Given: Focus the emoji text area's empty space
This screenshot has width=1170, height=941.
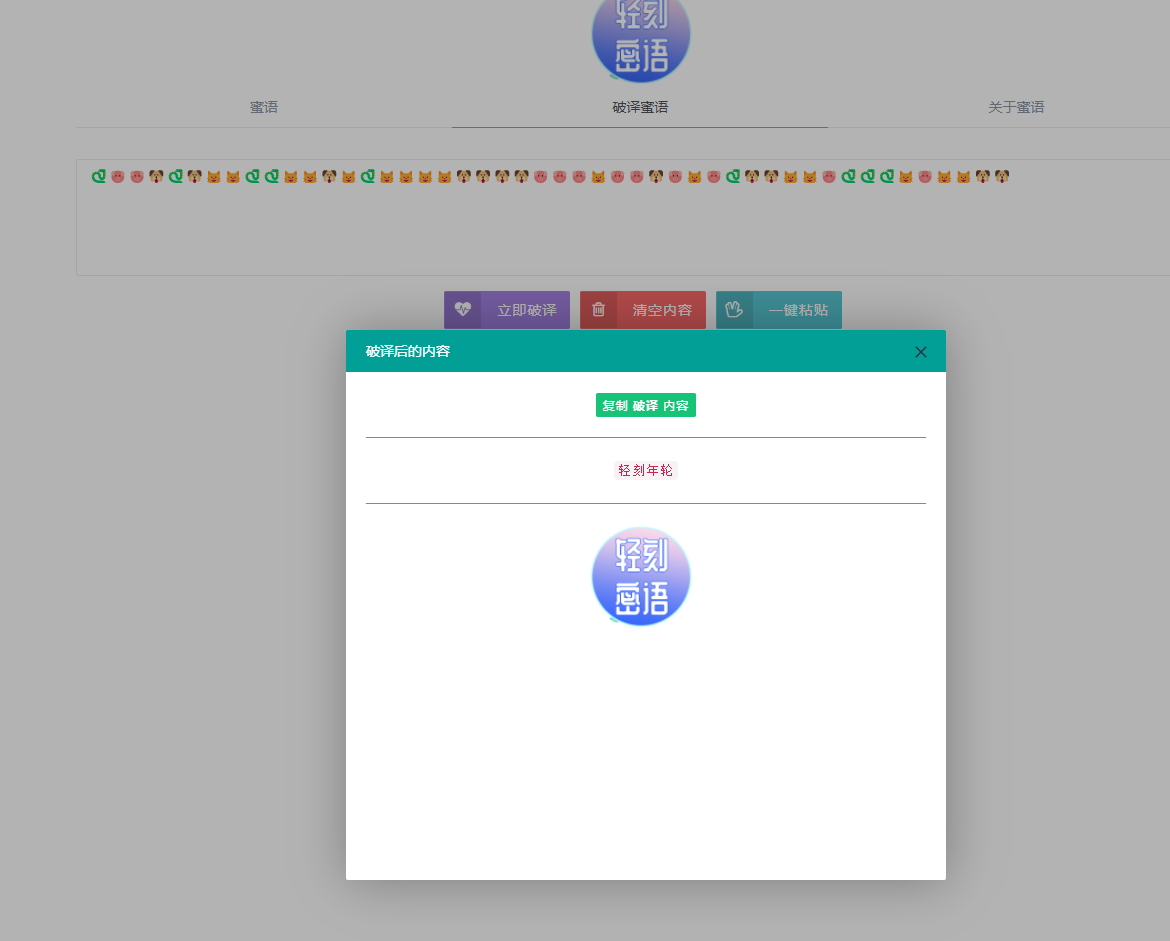Looking at the screenshot, I should coord(600,235).
